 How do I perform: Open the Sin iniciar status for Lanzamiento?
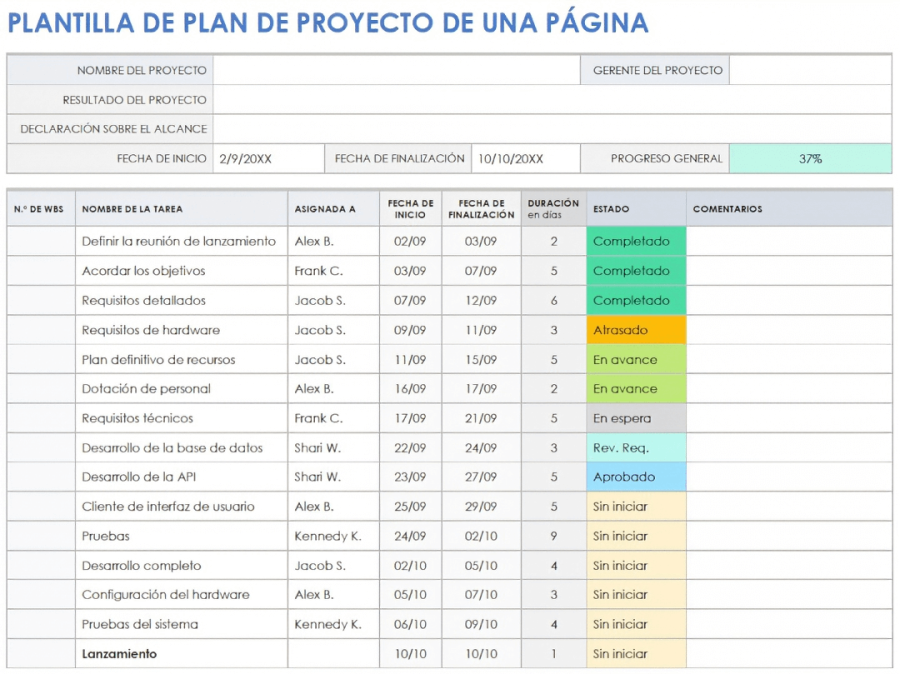click(634, 654)
